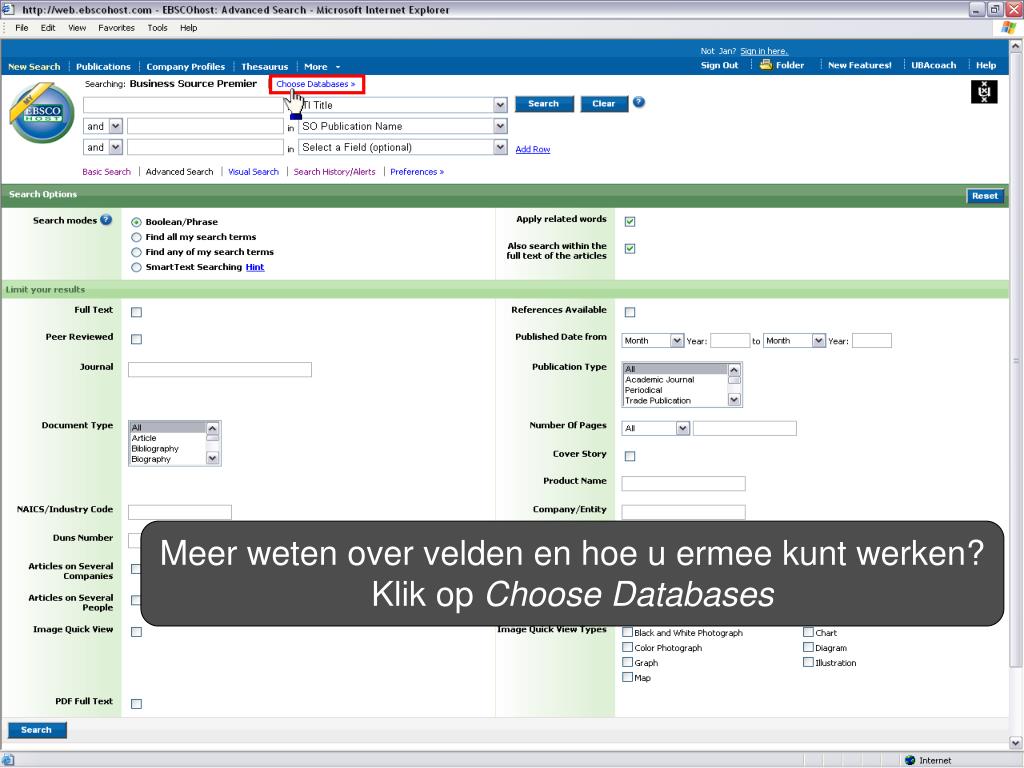Click the Journal input field
Viewport: 1024px width, 768px height.
click(x=220, y=370)
